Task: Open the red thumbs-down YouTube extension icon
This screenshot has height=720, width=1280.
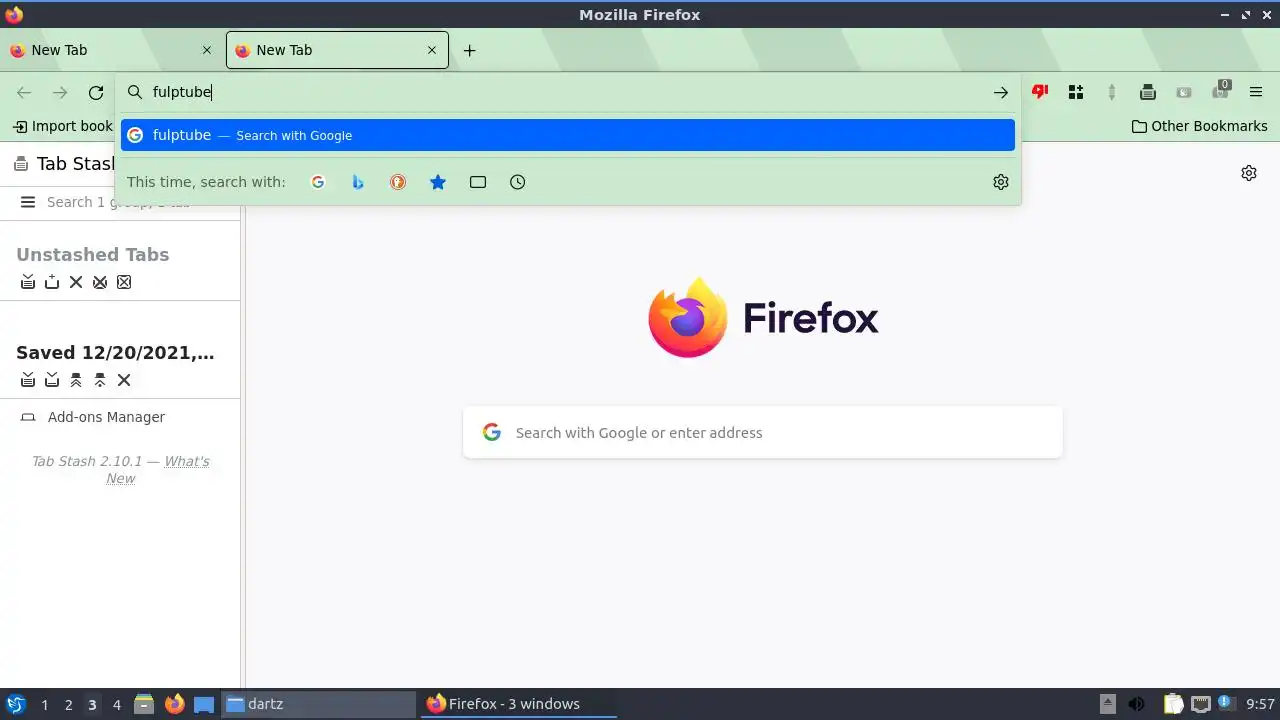Action: coord(1040,92)
